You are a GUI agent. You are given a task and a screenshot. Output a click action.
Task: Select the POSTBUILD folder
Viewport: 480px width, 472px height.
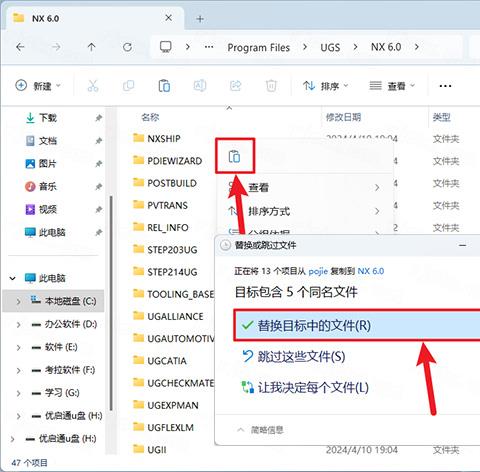(x=165, y=183)
